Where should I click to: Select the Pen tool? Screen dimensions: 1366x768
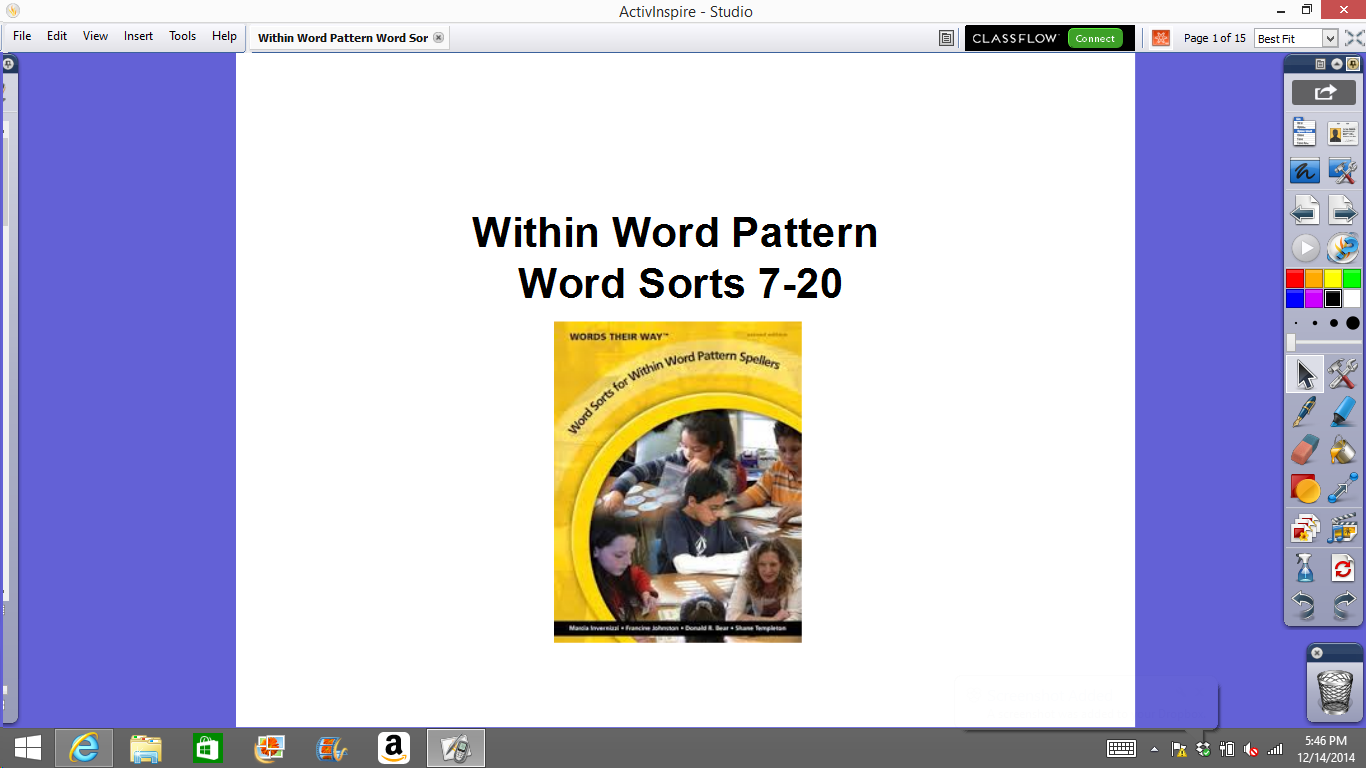point(1304,412)
